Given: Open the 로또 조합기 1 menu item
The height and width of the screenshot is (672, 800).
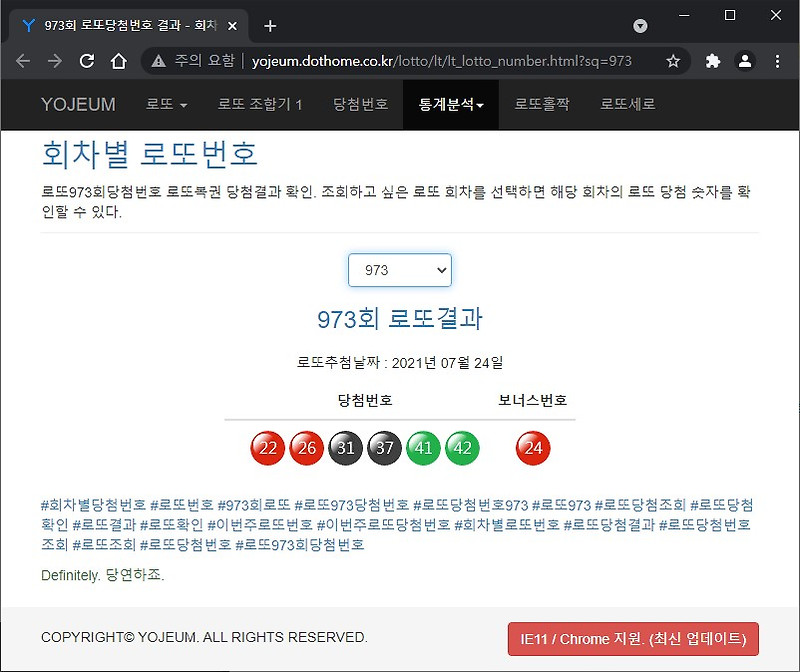Looking at the screenshot, I should (x=260, y=104).
